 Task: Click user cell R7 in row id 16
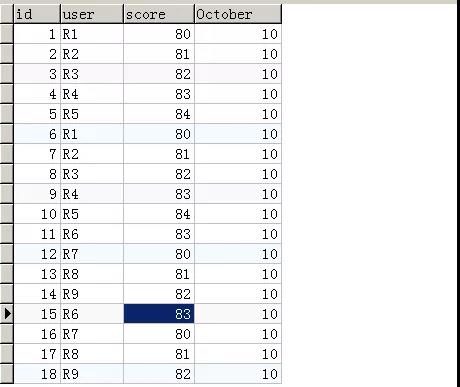92,334
